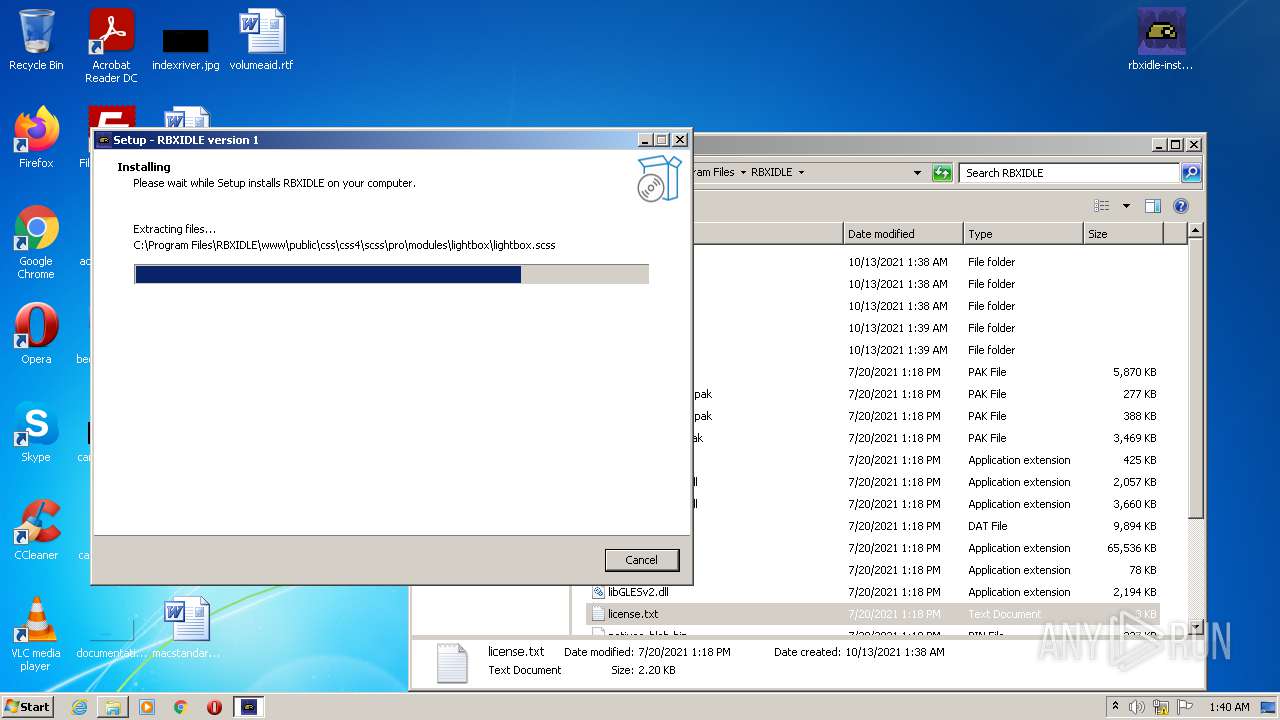This screenshot has width=1280, height=720.
Task: Show hidden tray icons arrow
Action: tap(1115, 707)
